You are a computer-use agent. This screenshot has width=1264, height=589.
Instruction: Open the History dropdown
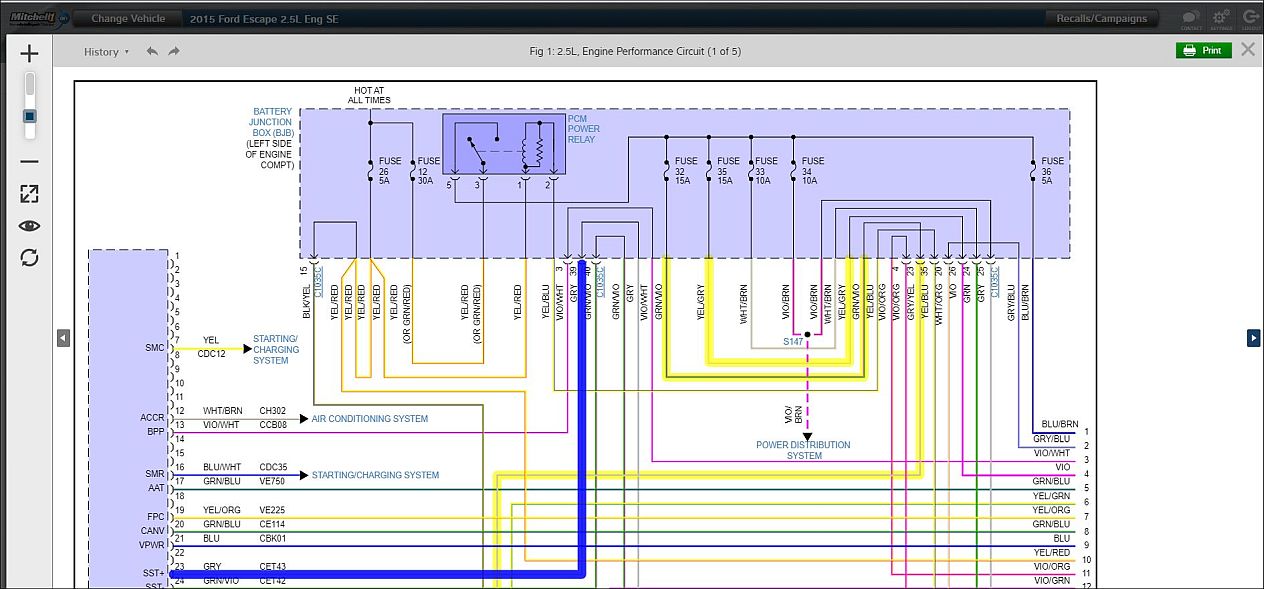pyautogui.click(x=105, y=51)
